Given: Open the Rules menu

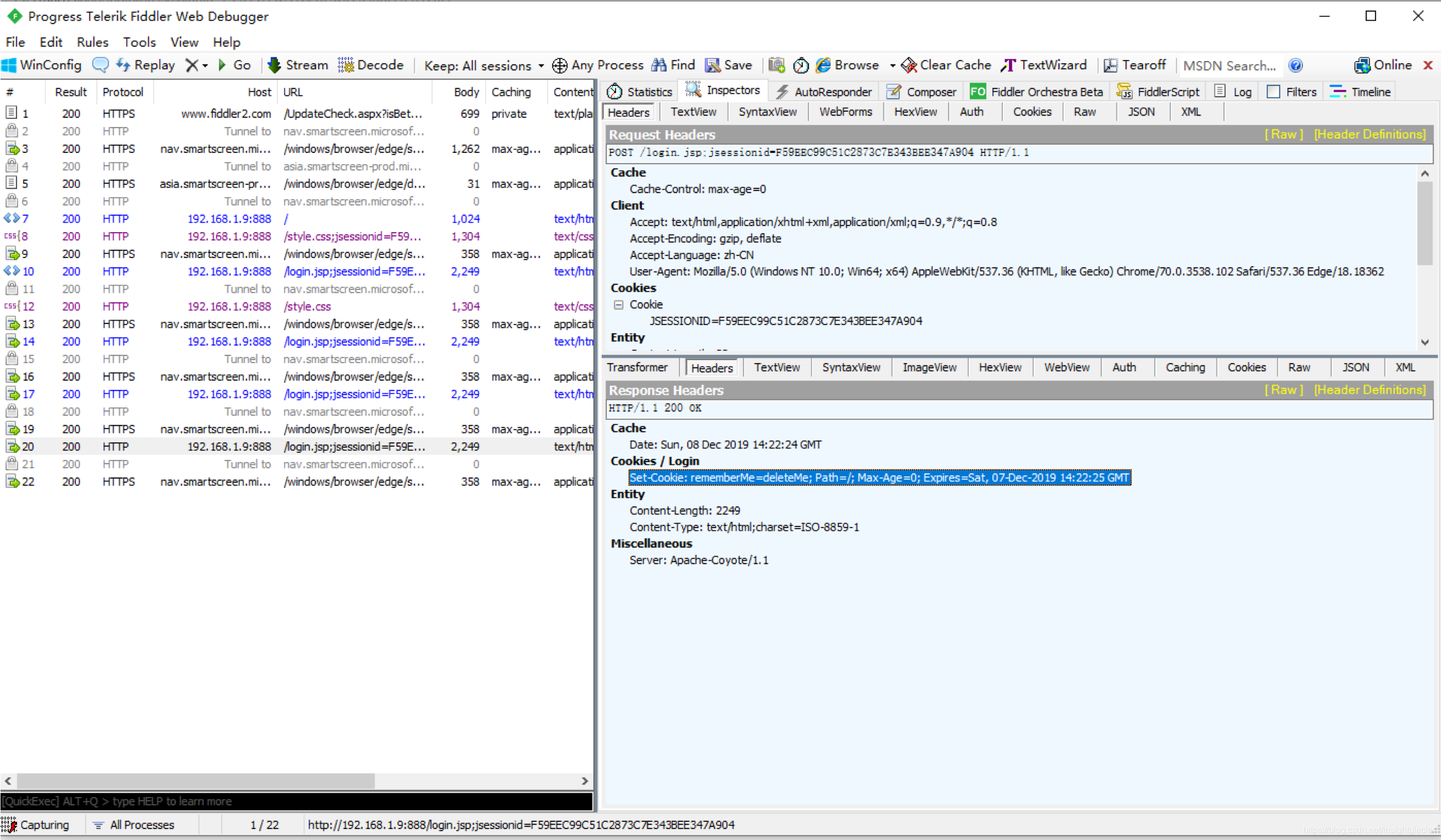Looking at the screenshot, I should pyautogui.click(x=92, y=42).
